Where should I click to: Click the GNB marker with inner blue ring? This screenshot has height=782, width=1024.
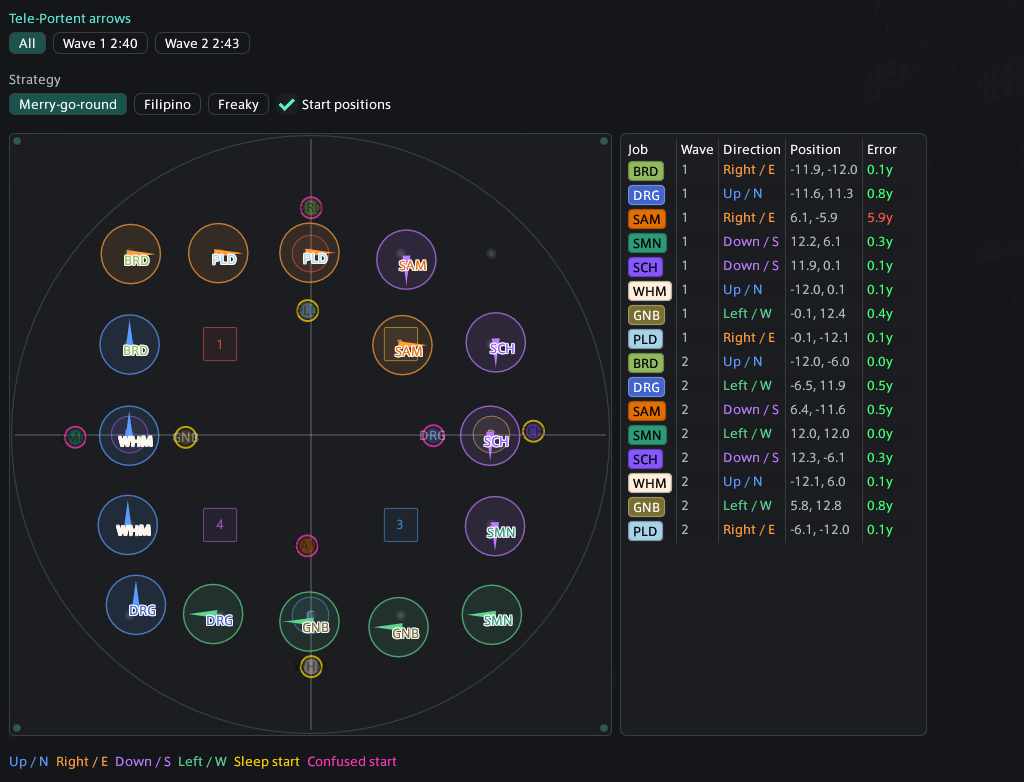(x=310, y=621)
